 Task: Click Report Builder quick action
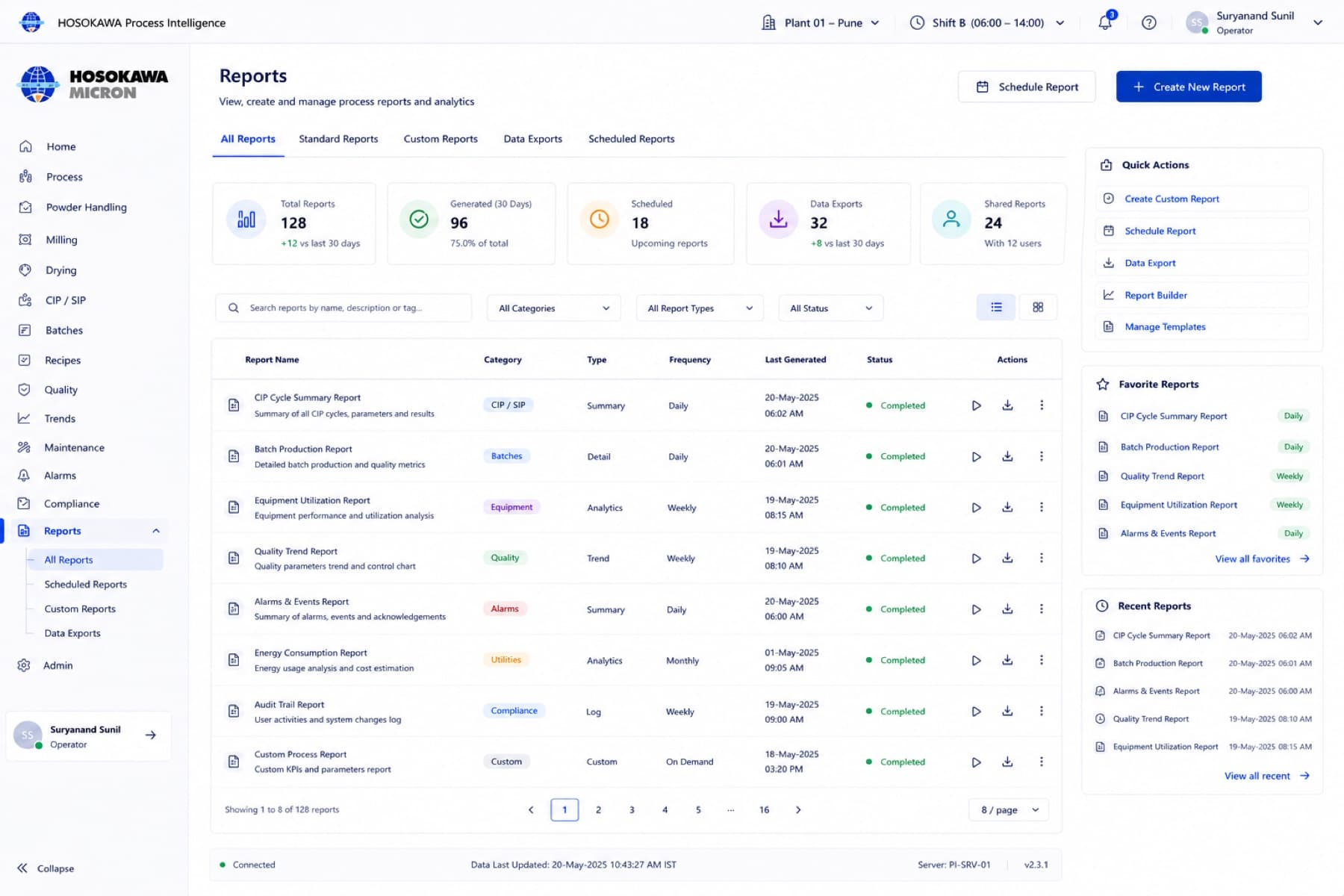click(x=1202, y=295)
